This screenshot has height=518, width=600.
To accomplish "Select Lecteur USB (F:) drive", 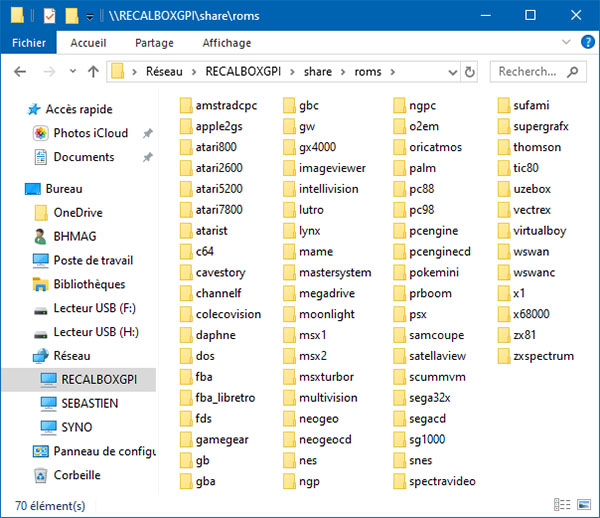I will click(95, 308).
